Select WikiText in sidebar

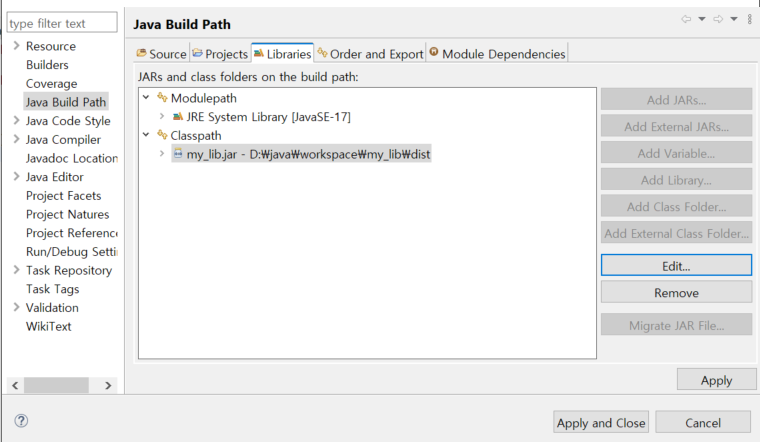48,326
